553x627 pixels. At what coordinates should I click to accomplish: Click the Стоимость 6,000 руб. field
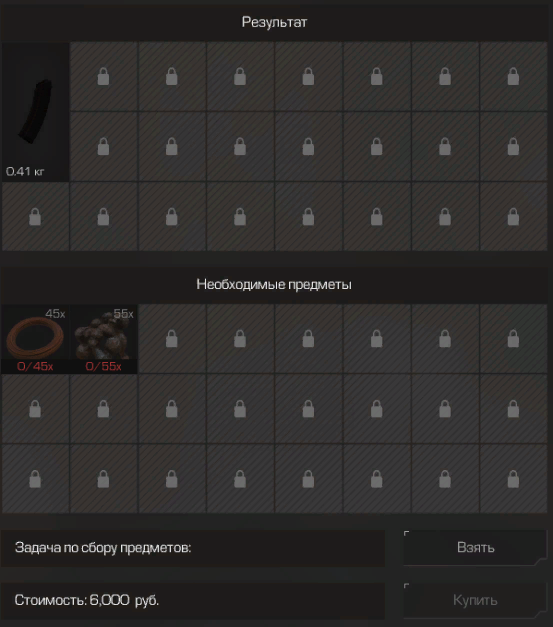pyautogui.click(x=192, y=600)
